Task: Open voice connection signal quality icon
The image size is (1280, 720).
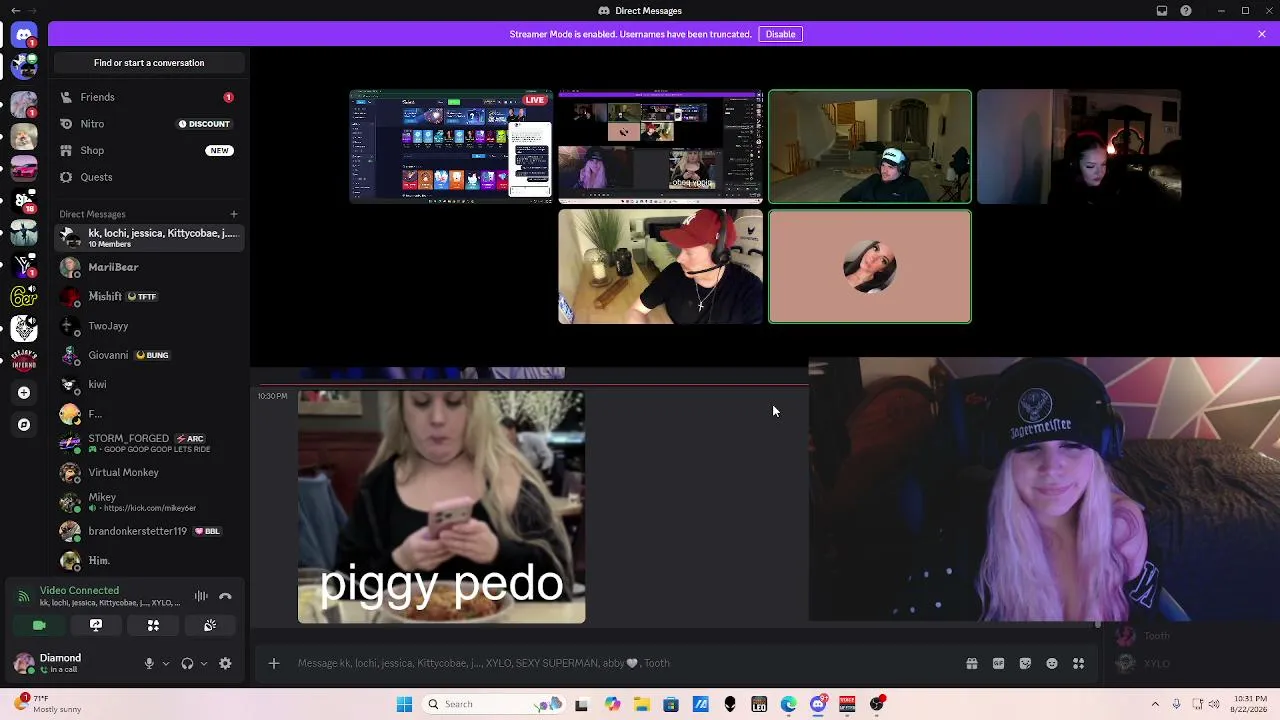Action: [x=23, y=596]
